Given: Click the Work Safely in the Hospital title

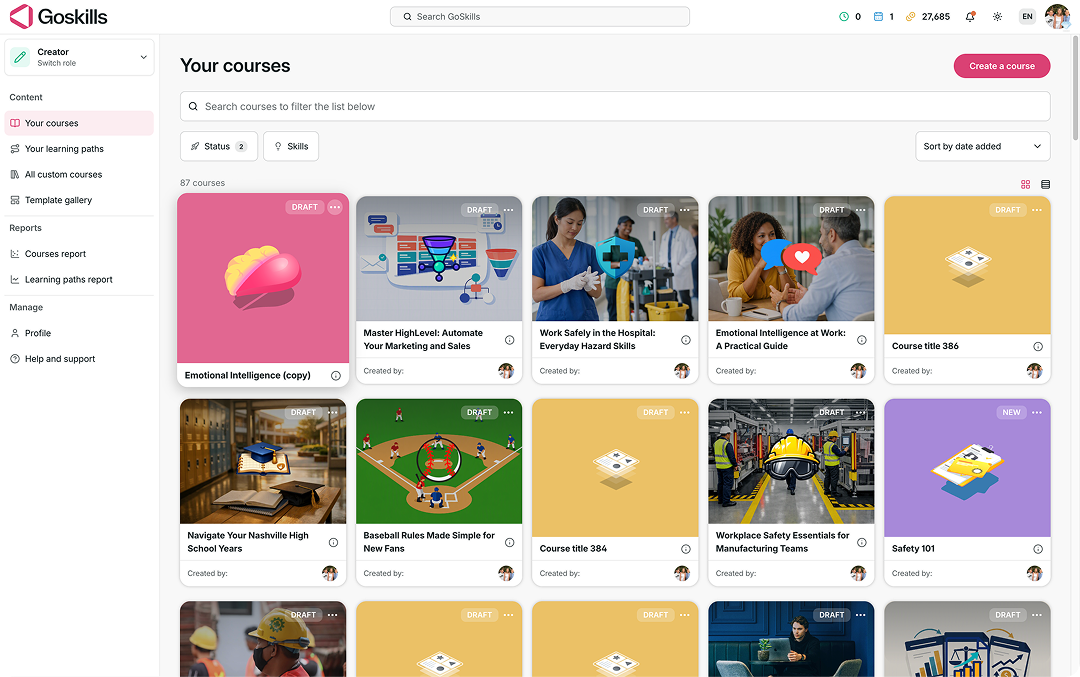Looking at the screenshot, I should coord(597,340).
